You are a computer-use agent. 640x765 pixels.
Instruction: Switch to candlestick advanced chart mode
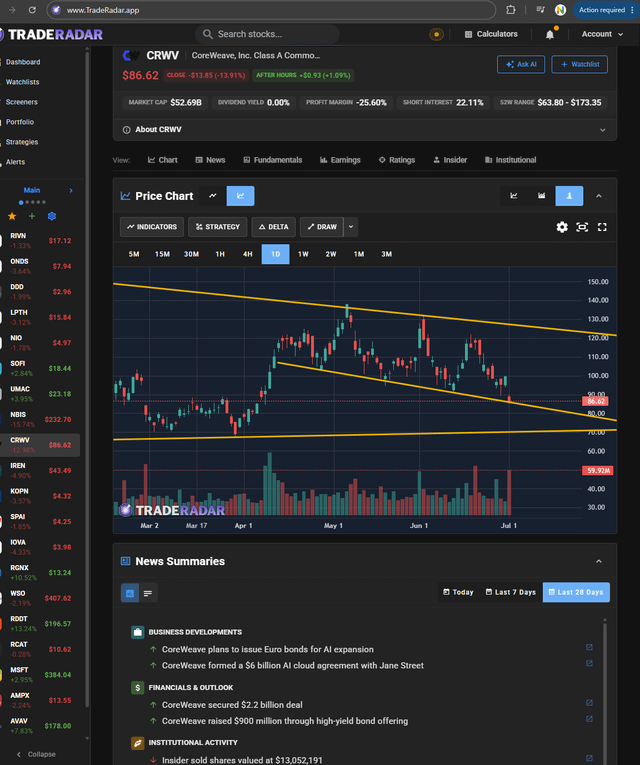coord(240,196)
